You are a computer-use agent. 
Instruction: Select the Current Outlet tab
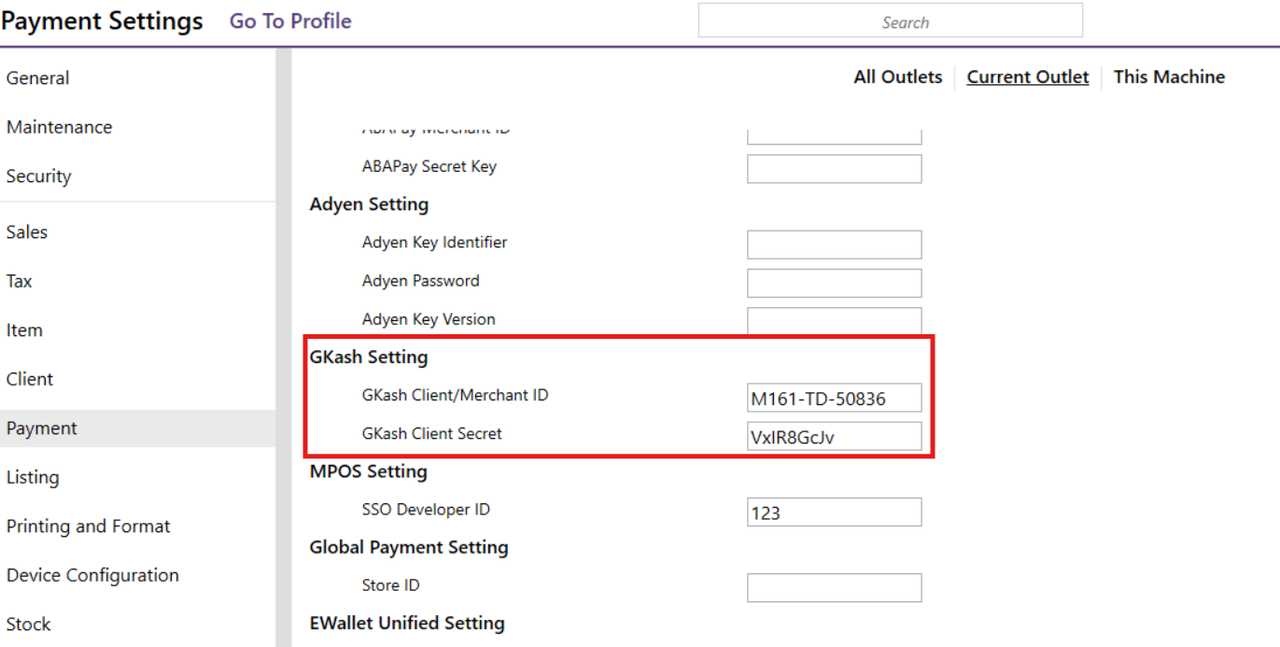1027,77
